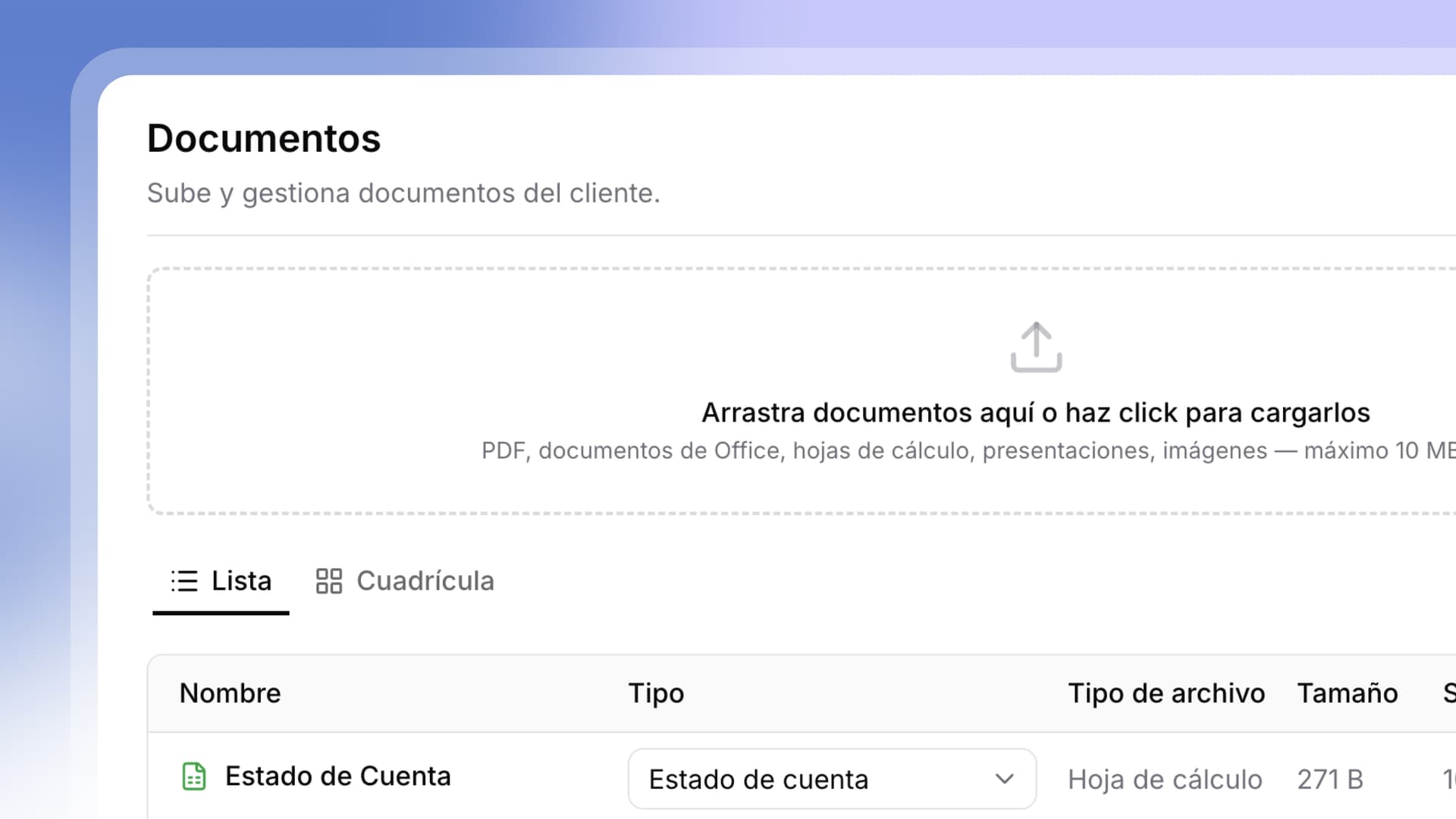Viewport: 1456px width, 819px height.
Task: Click the Arrastra documentos upload drop zone
Action: (x=802, y=391)
